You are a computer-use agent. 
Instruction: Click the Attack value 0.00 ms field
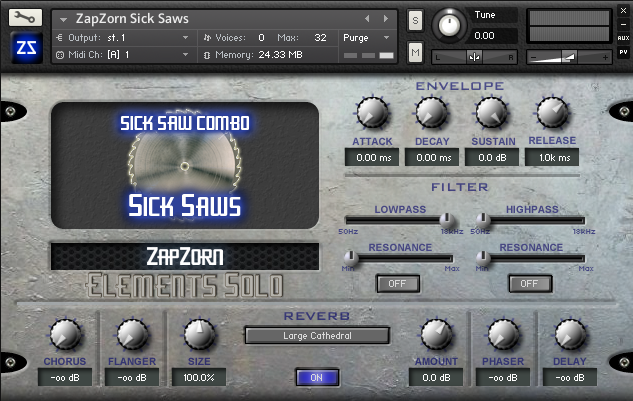pyautogui.click(x=372, y=157)
